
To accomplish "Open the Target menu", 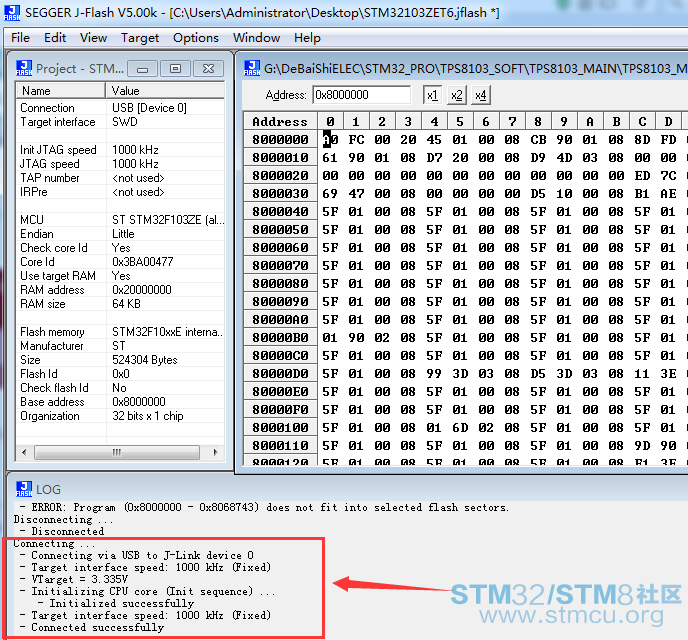I will [140, 38].
